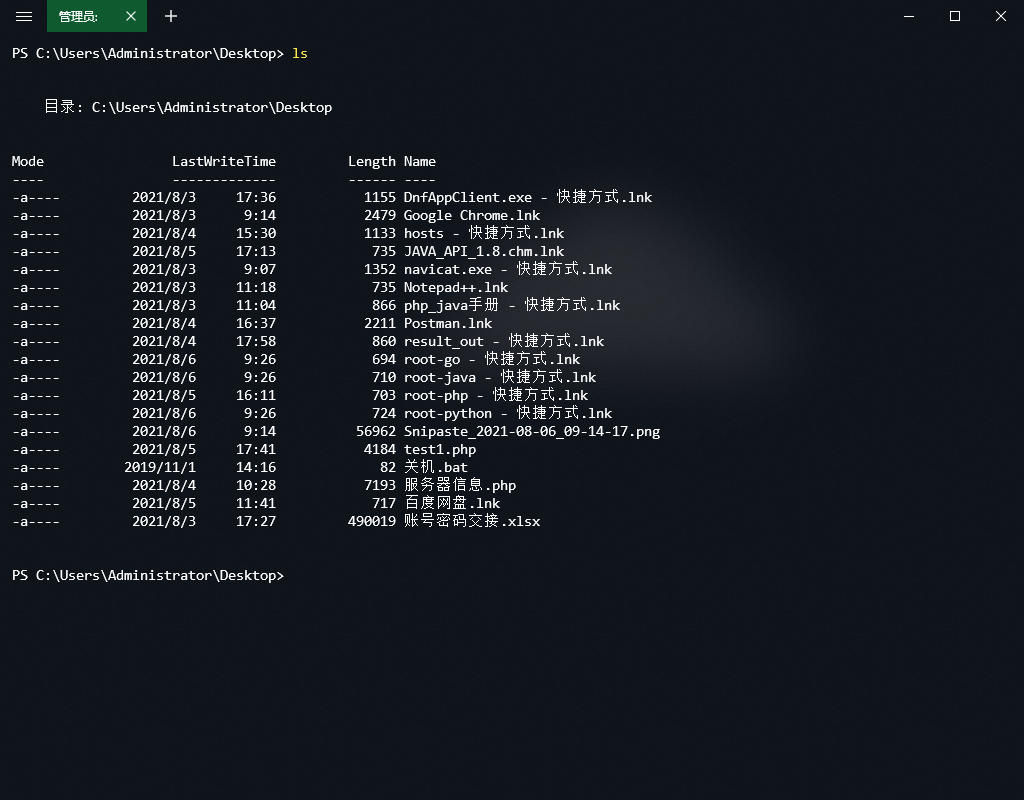Image resolution: width=1024 pixels, height=800 pixels.
Task: Select Notepad++.lnk filename
Action: pyautogui.click(x=456, y=287)
